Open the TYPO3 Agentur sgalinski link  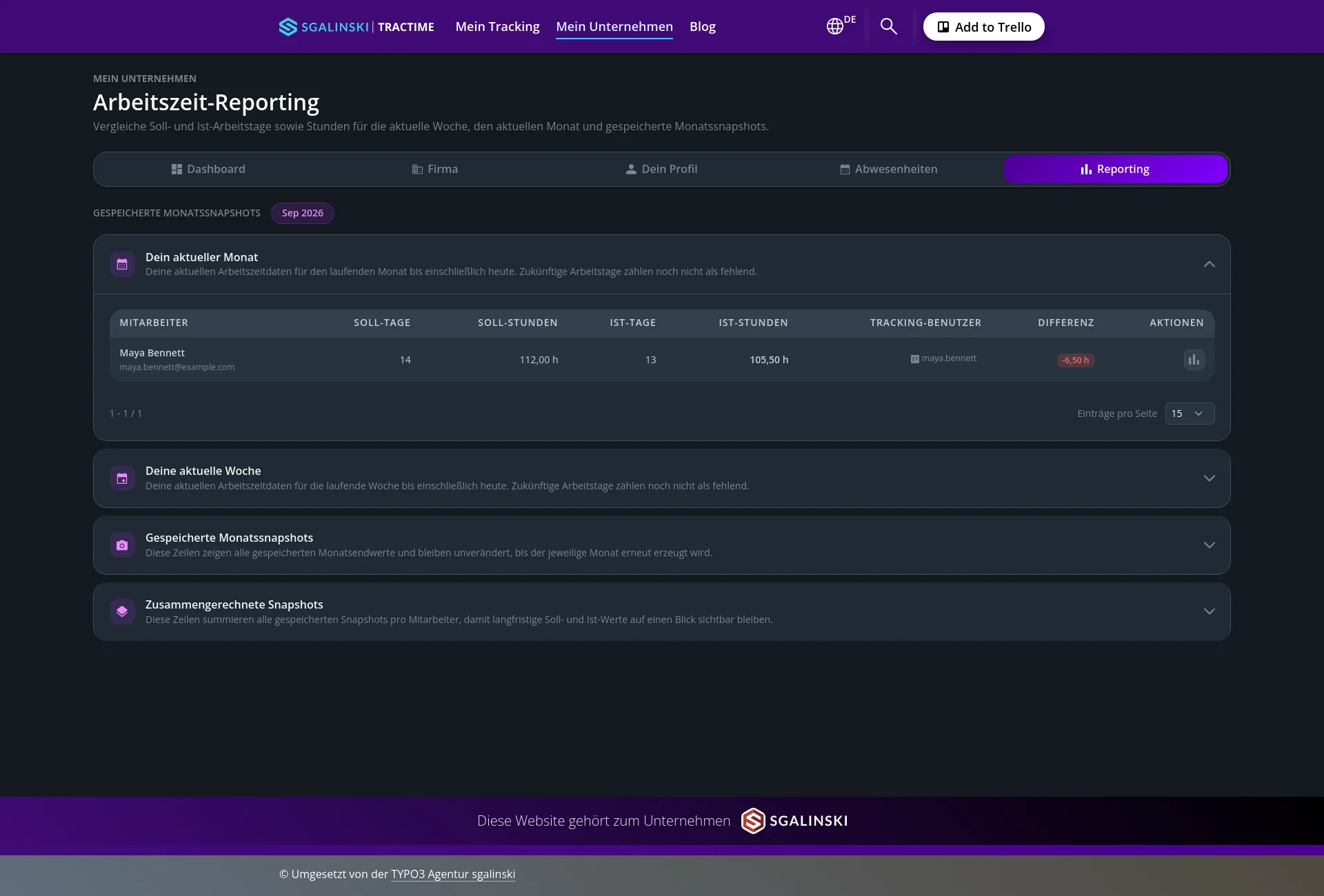453,874
